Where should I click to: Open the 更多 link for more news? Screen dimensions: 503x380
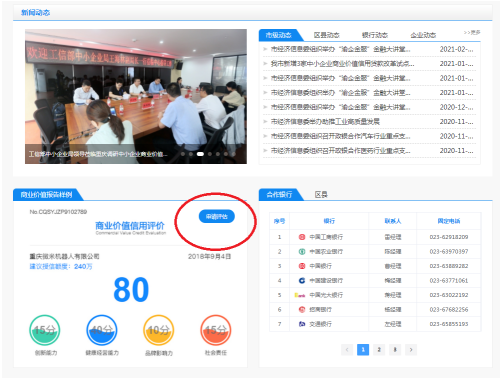[x=472, y=32]
